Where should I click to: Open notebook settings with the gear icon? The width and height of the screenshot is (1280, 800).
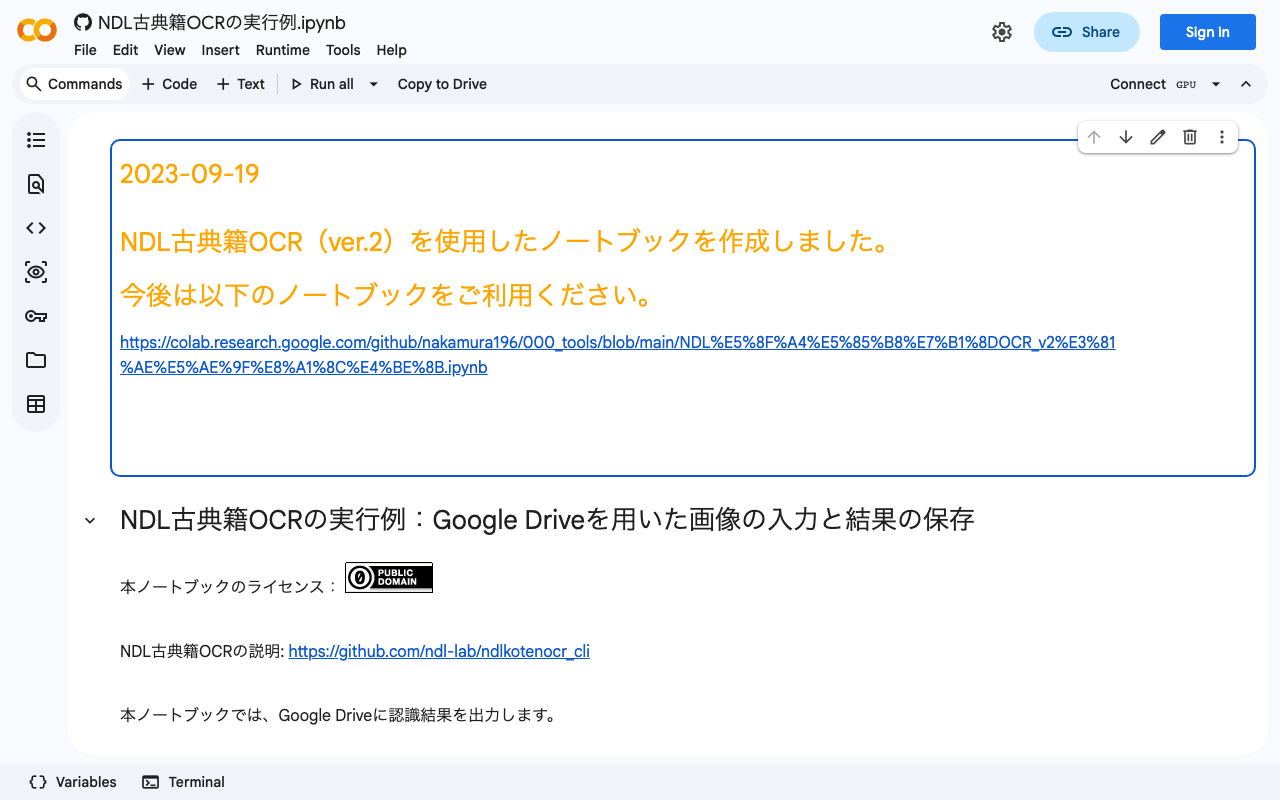tap(1002, 31)
